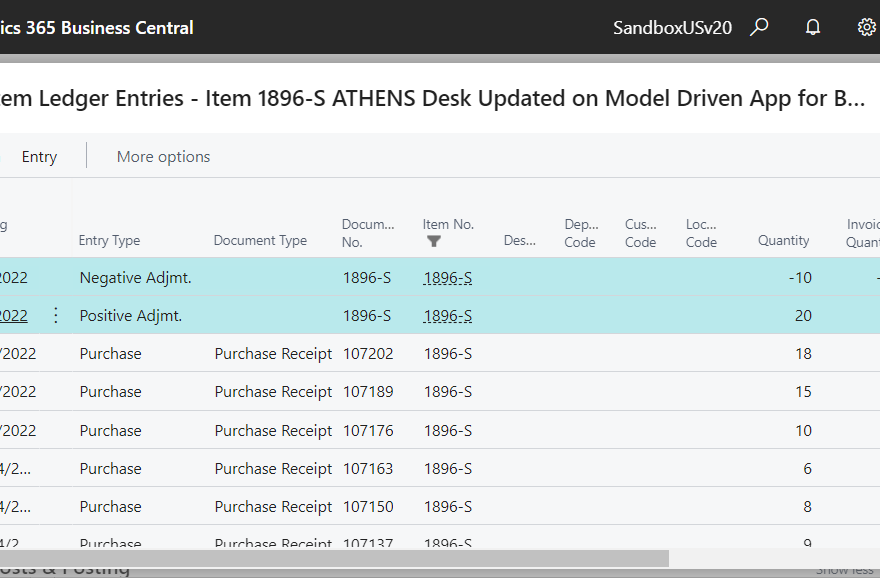Click document number 107189

(368, 392)
